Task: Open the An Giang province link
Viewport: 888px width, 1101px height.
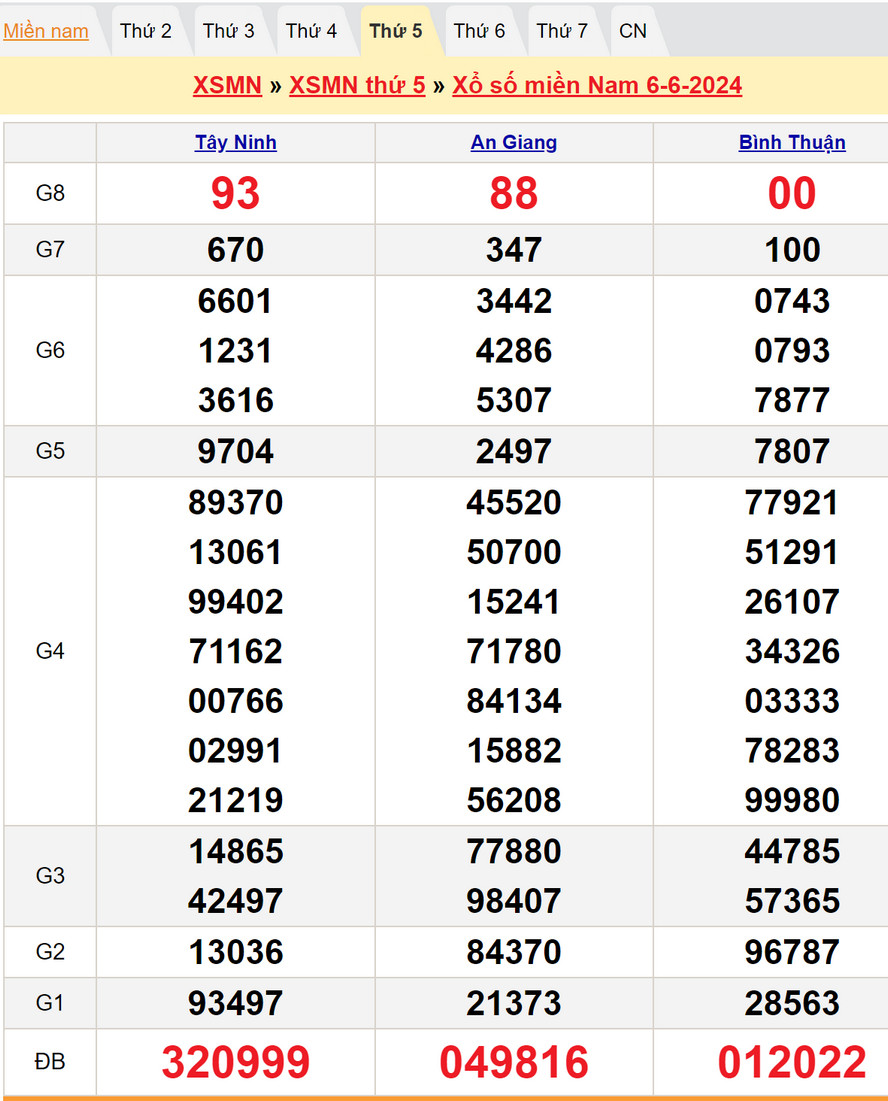Action: tap(514, 143)
